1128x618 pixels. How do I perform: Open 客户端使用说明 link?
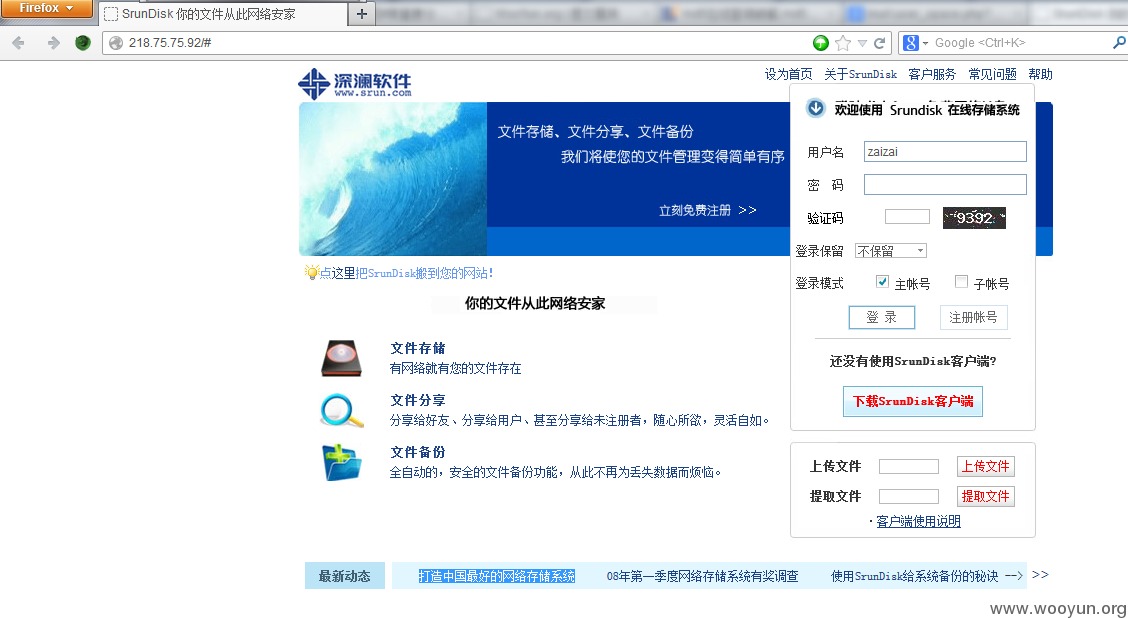coord(918,522)
